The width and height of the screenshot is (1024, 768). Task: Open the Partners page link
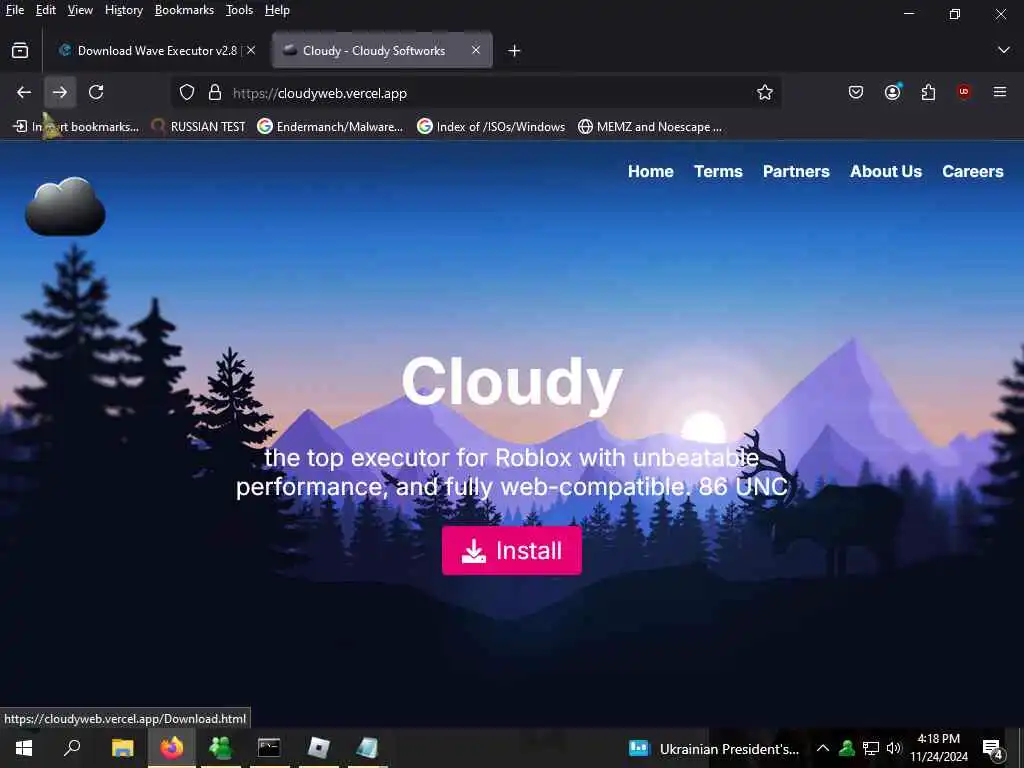coord(796,171)
